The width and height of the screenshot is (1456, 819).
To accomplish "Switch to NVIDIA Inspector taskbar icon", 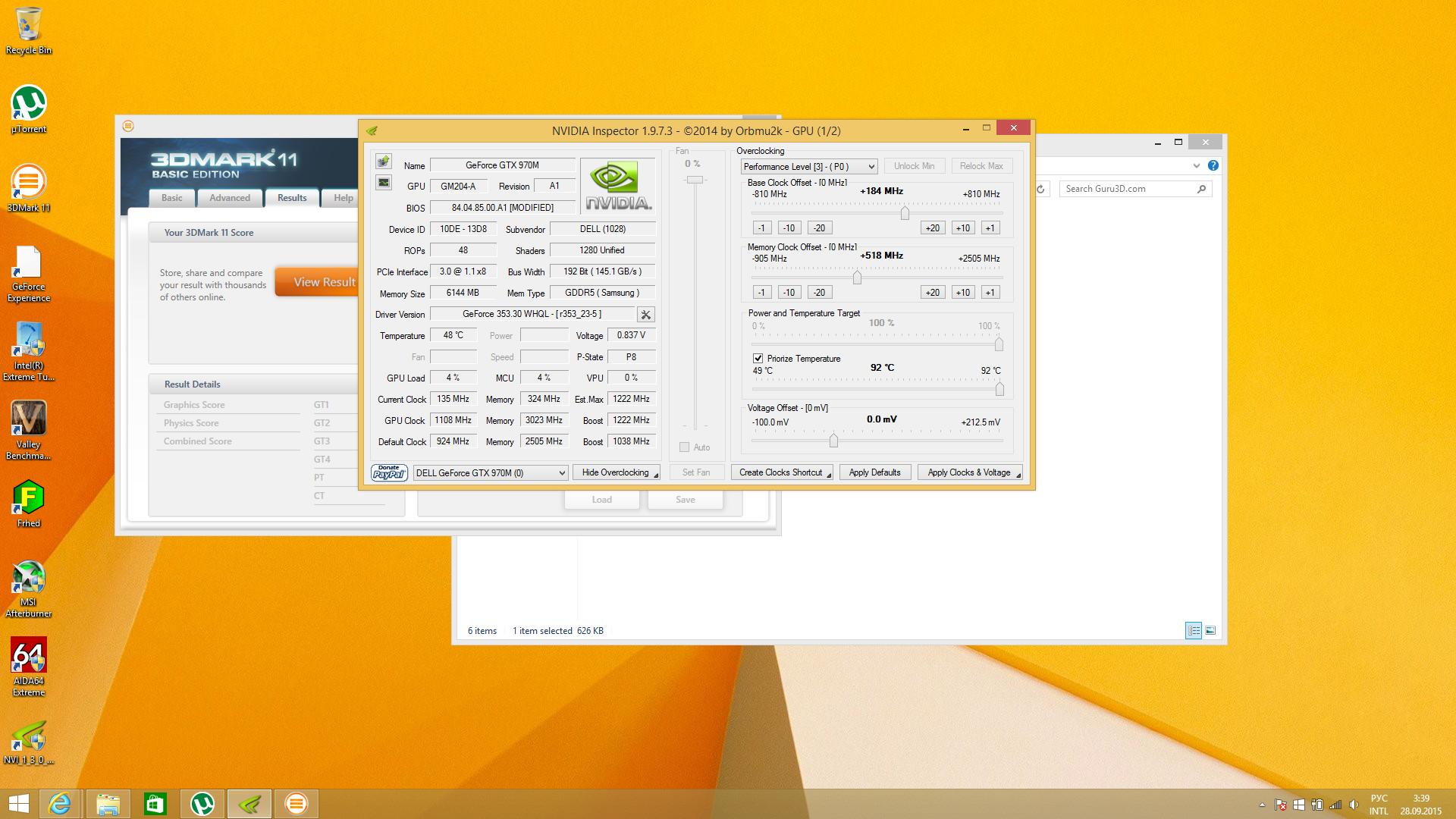I will coord(249,804).
